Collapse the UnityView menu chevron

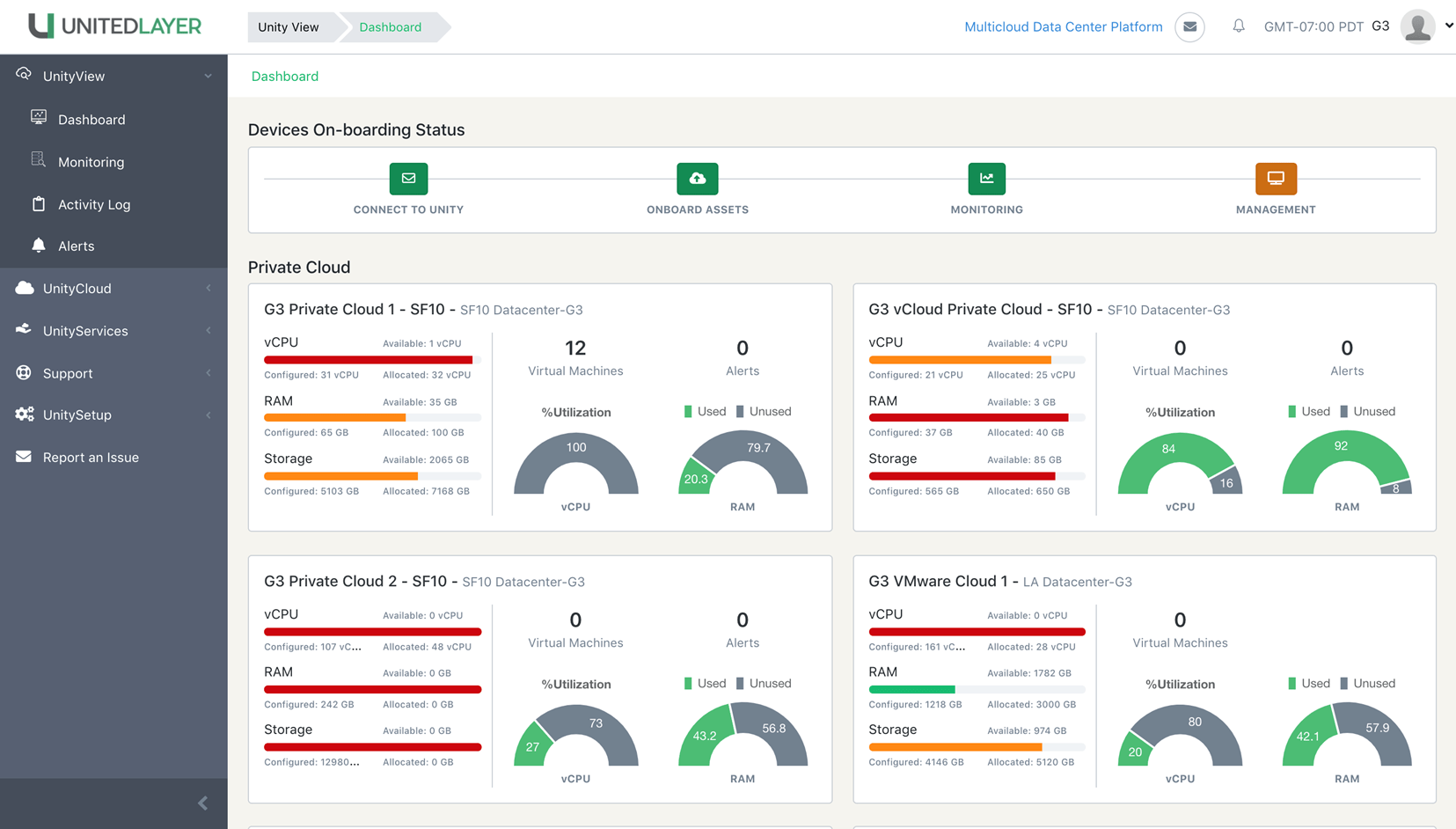click(x=209, y=77)
